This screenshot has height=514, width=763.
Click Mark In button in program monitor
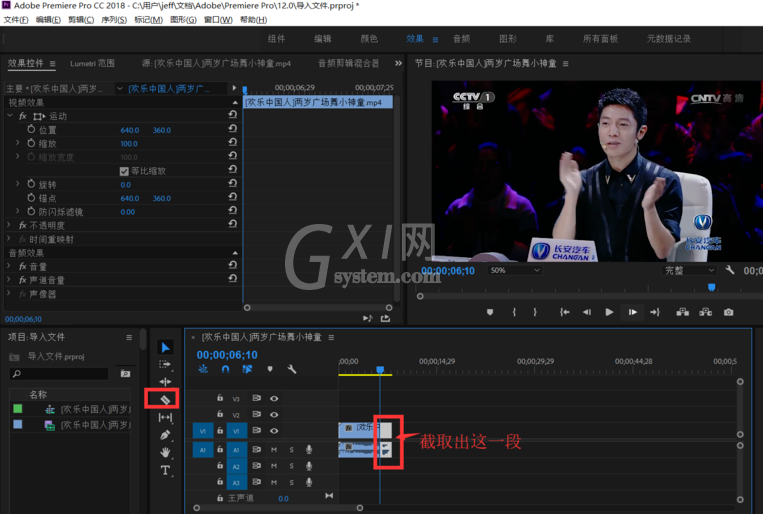coord(514,312)
